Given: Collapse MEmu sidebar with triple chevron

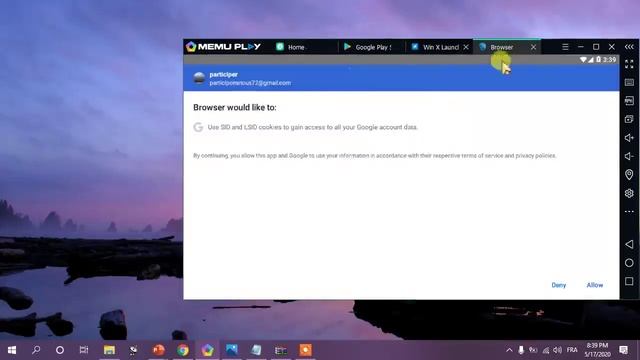Looking at the screenshot, I should [x=629, y=47].
